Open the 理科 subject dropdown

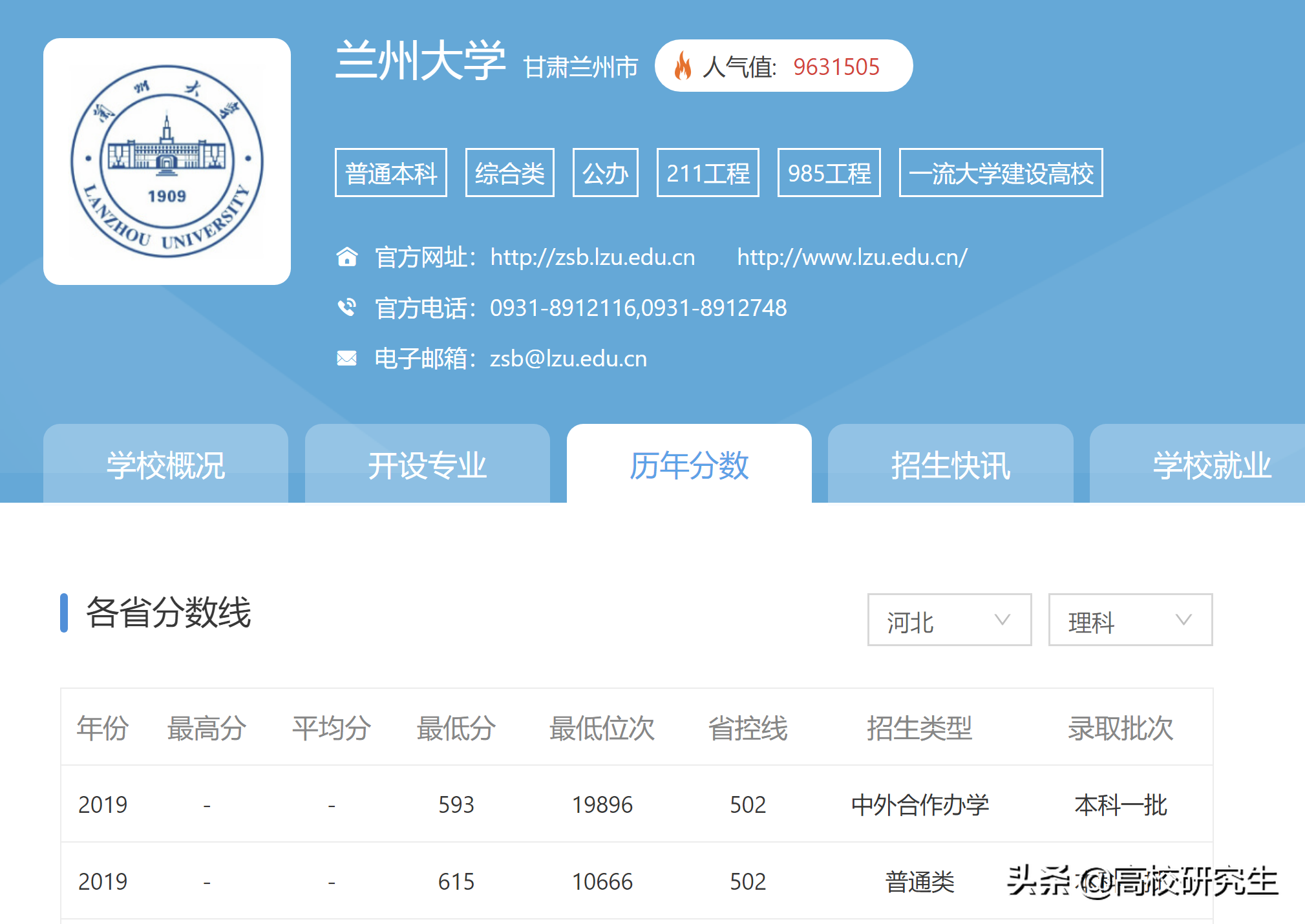click(1130, 620)
